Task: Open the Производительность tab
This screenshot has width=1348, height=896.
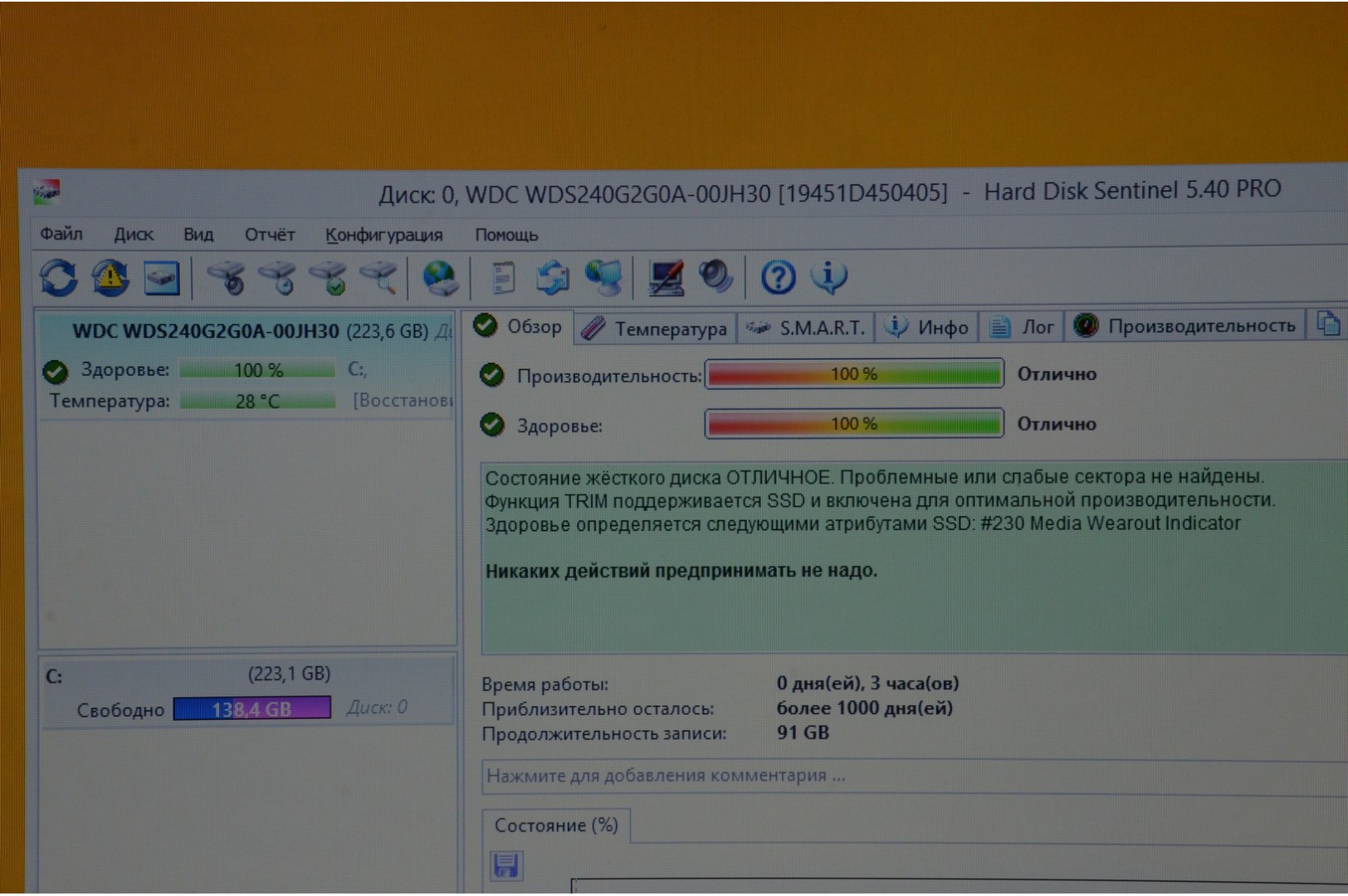Action: tap(1185, 327)
